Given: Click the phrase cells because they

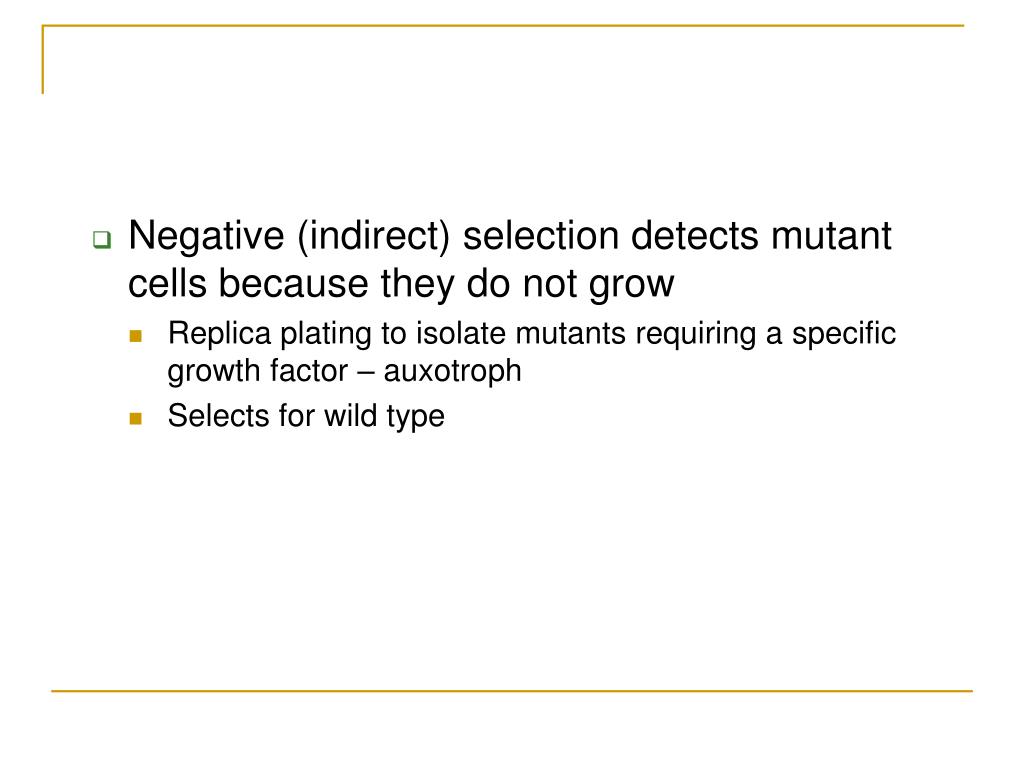Looking at the screenshot, I should [x=291, y=284].
